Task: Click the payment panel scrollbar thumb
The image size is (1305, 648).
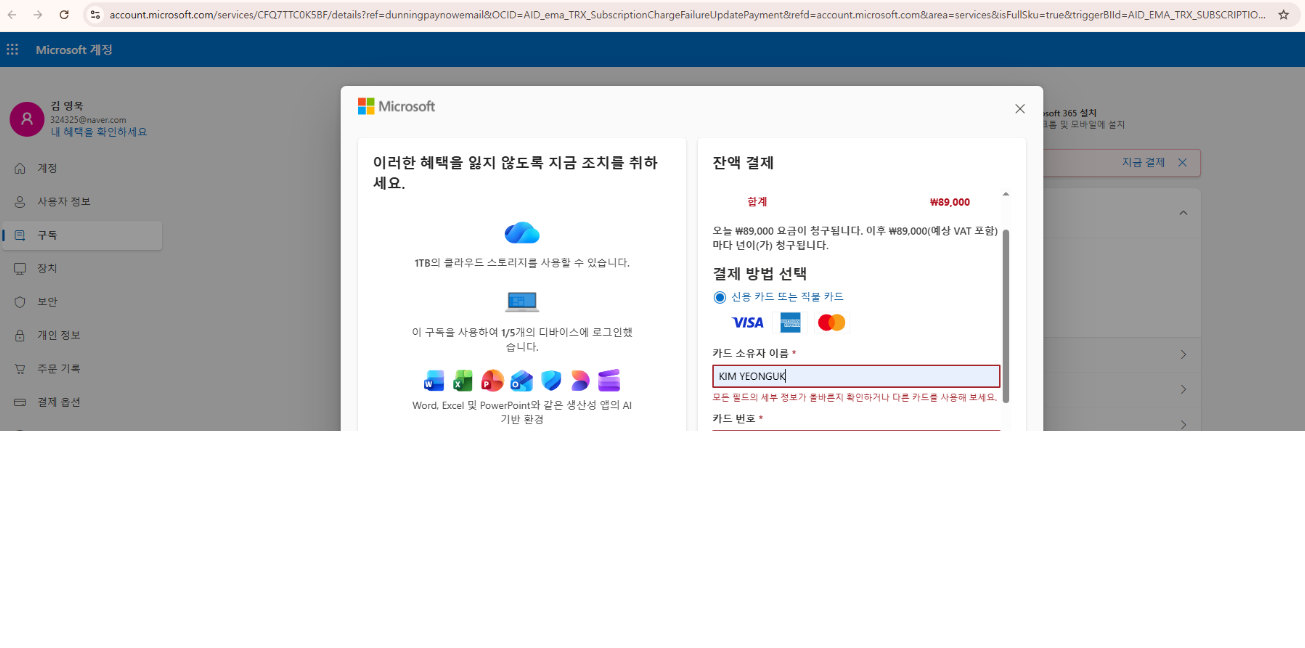Action: coord(1006,315)
